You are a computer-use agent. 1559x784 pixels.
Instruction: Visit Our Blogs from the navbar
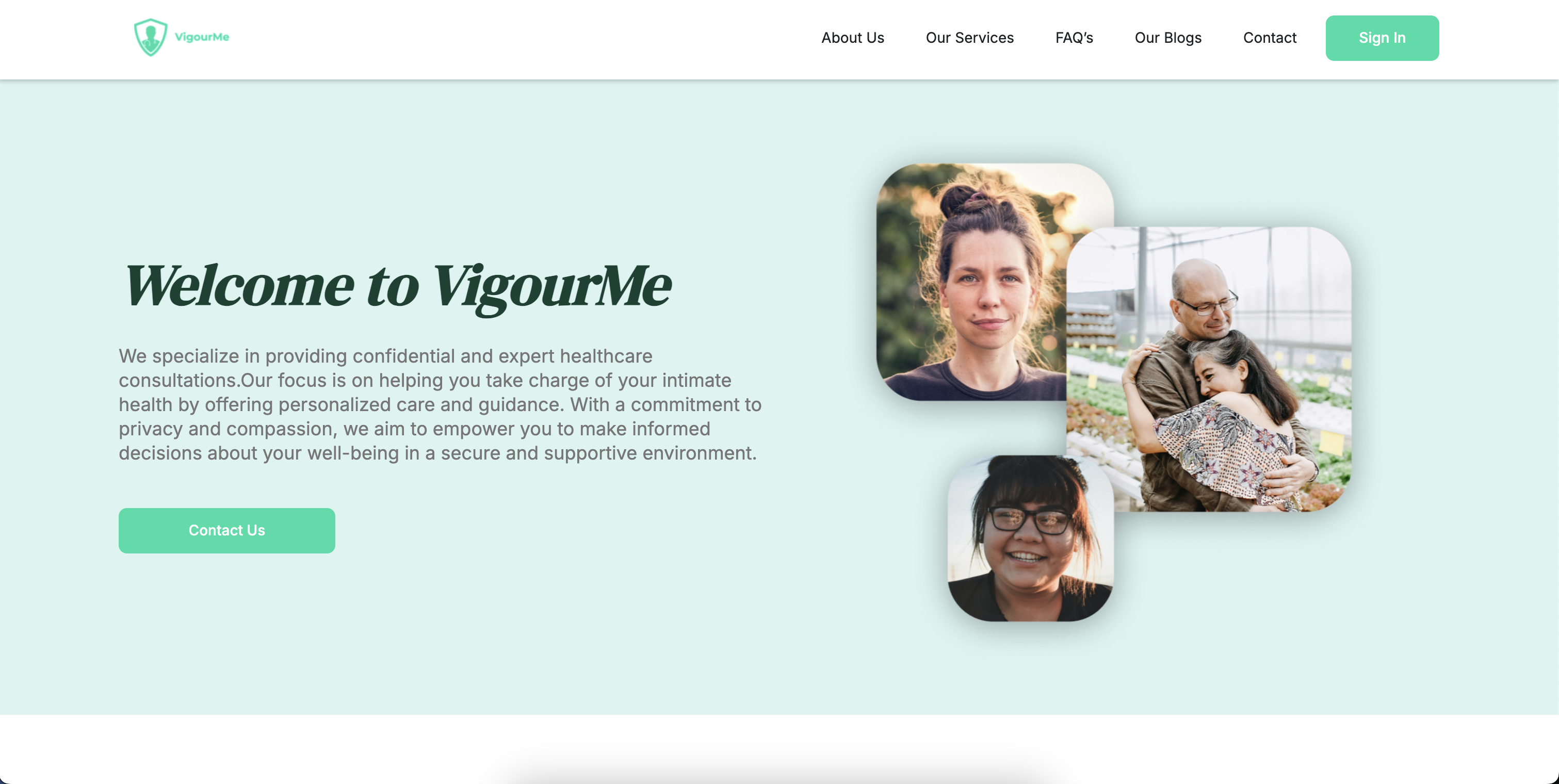click(x=1167, y=38)
